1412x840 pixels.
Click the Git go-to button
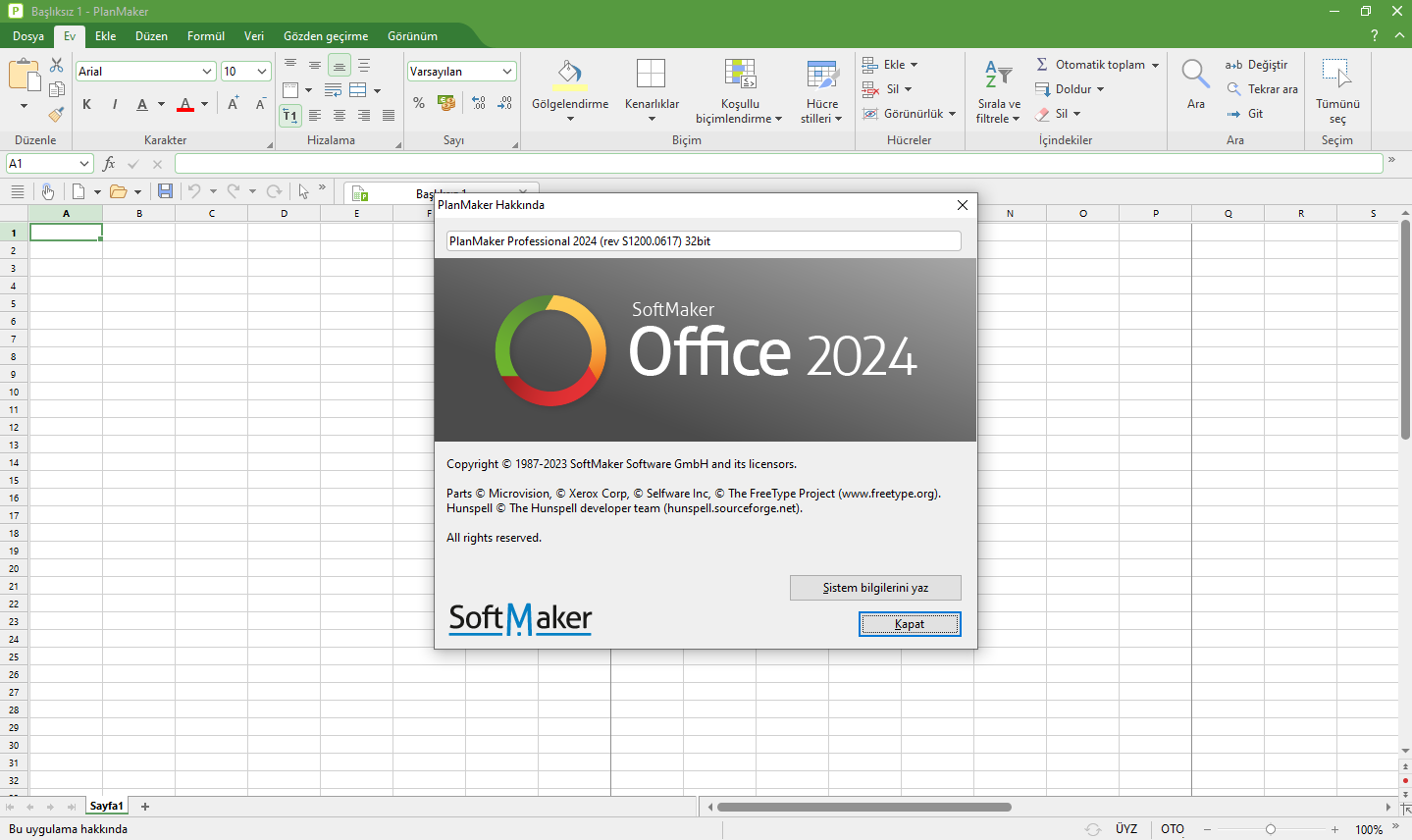[x=1244, y=114]
